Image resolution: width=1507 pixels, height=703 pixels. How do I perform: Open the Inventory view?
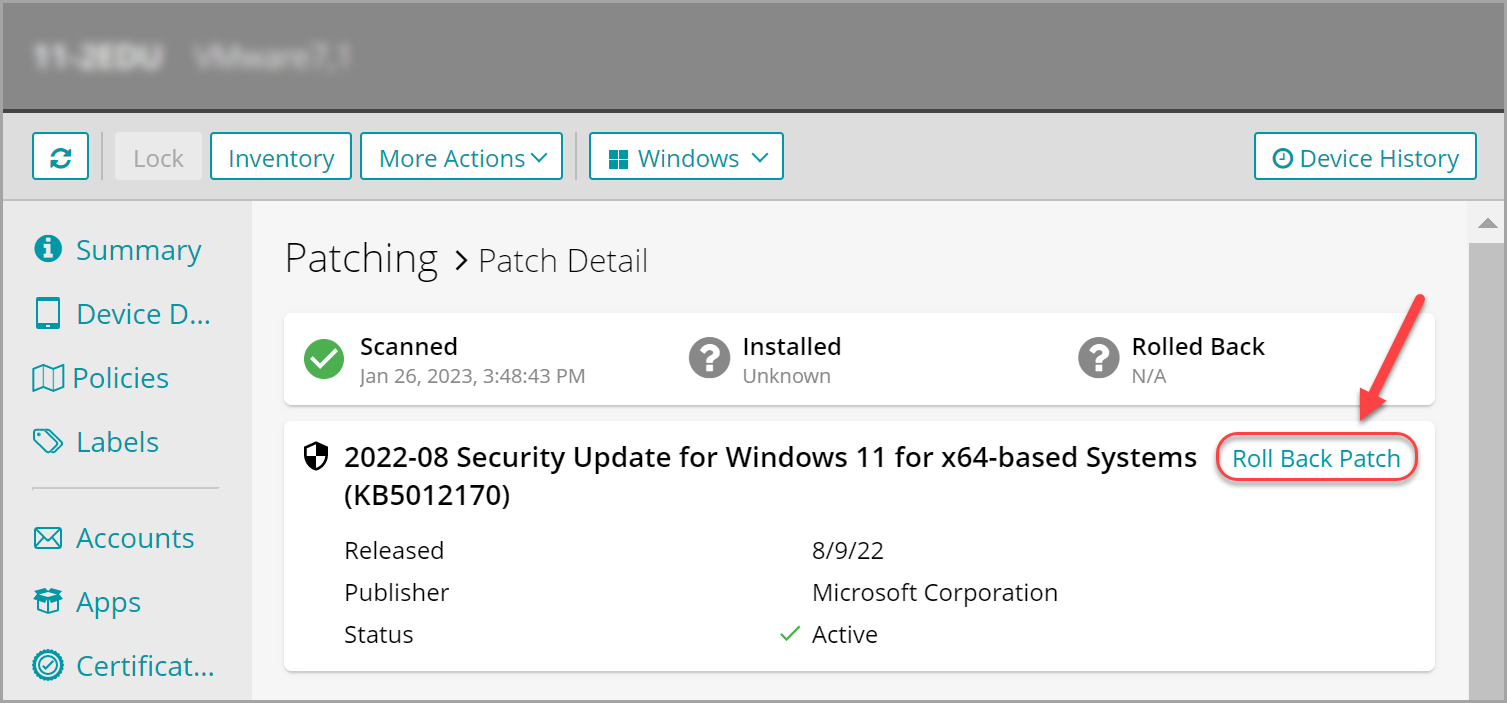tap(280, 157)
